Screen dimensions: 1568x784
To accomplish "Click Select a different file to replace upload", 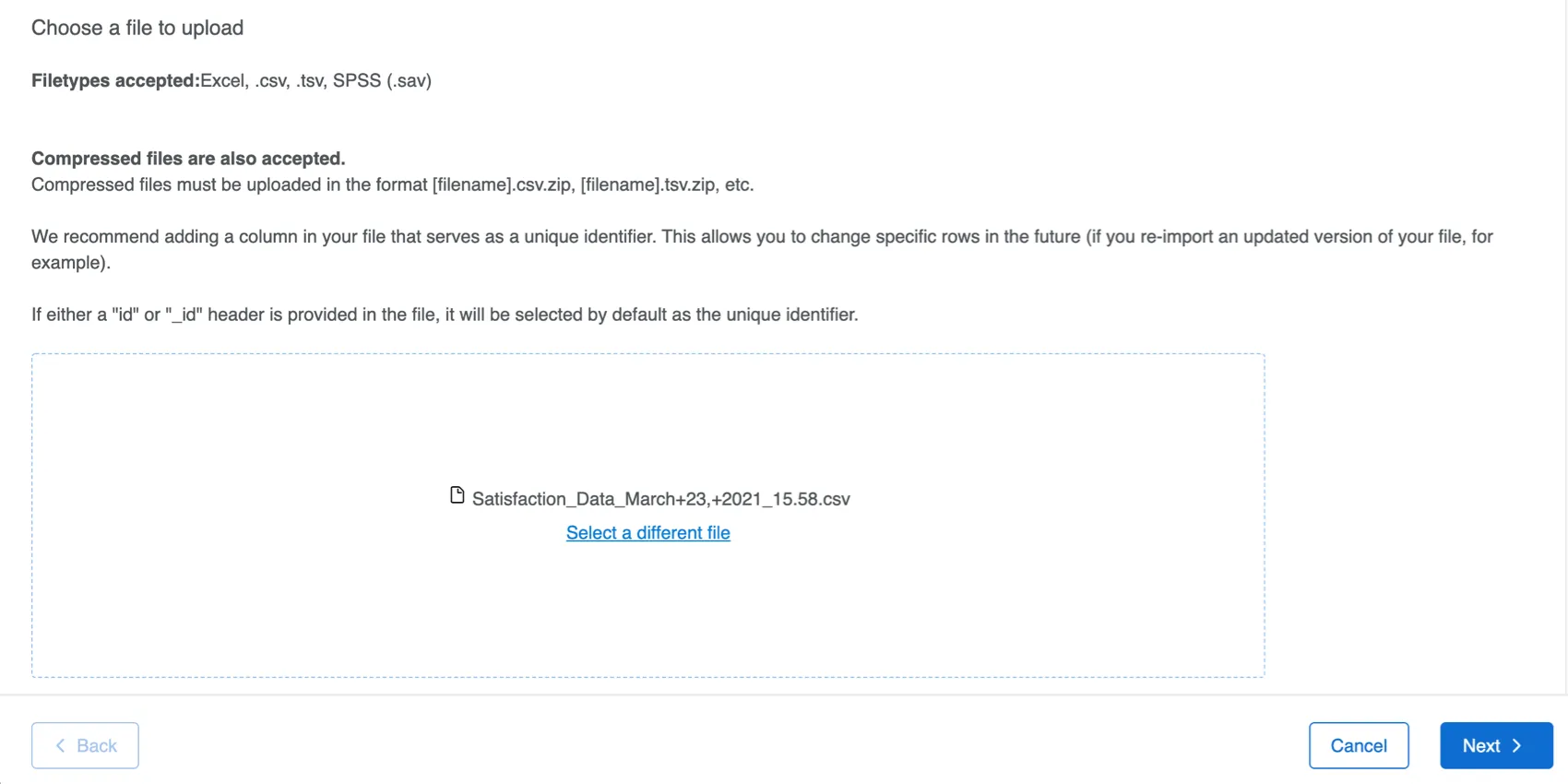I will pos(647,532).
